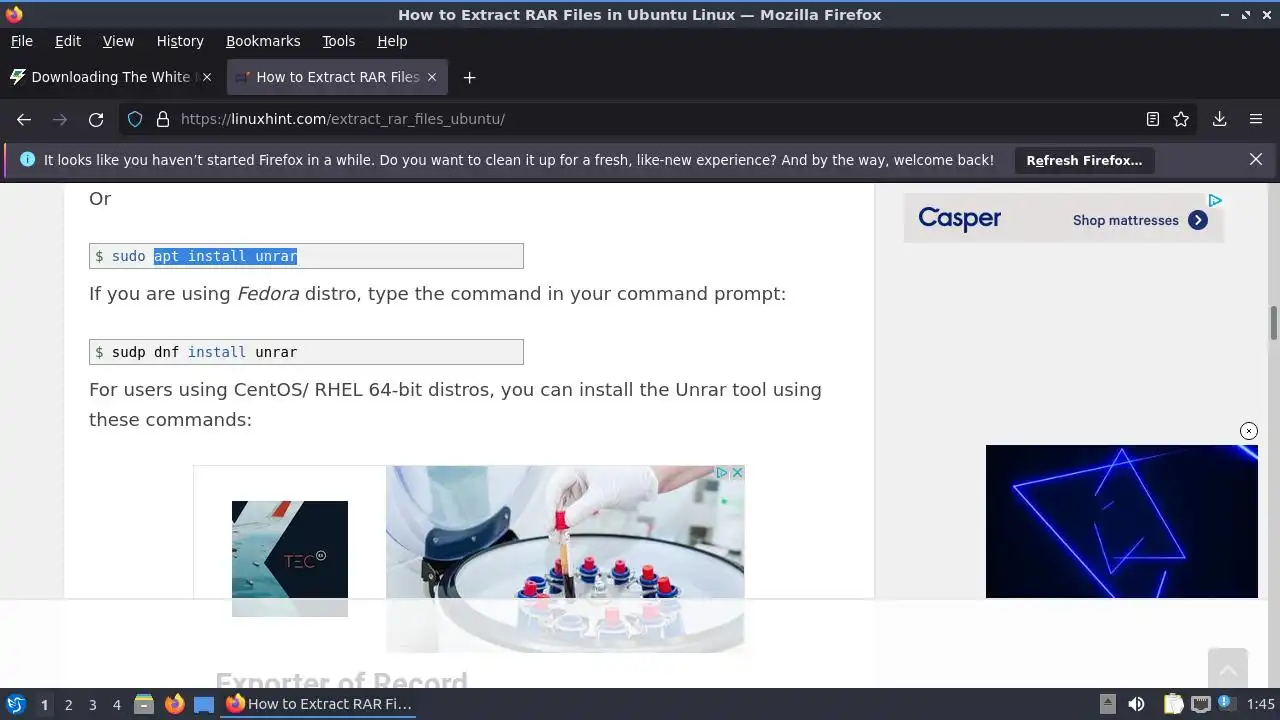This screenshot has width=1280, height=720.
Task: Switch to workspace 4
Action: point(116,704)
